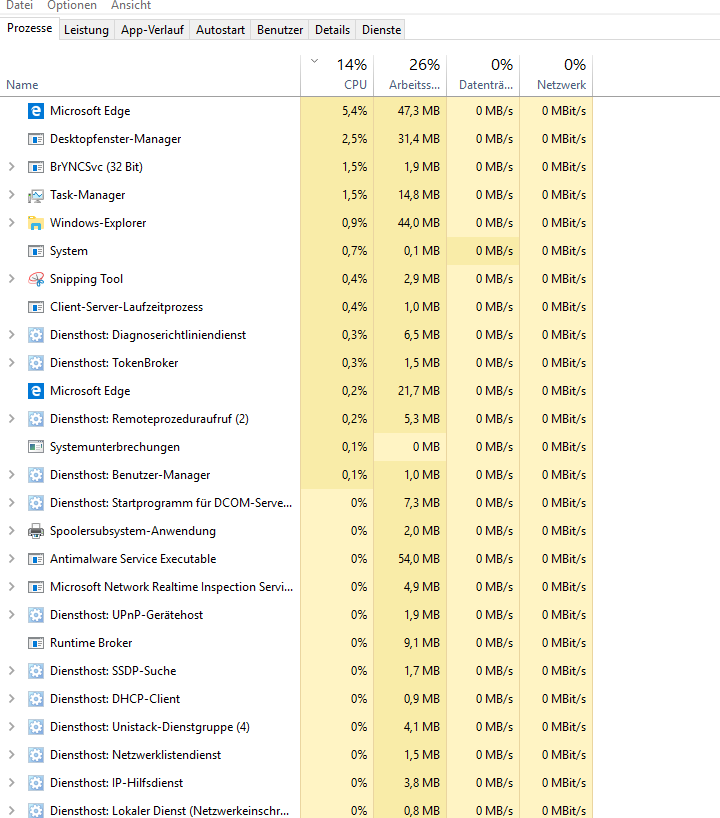This screenshot has width=720, height=818.
Task: Click the Diensthost: Diagnoserichtliniendienst gear icon
Action: pos(35,335)
